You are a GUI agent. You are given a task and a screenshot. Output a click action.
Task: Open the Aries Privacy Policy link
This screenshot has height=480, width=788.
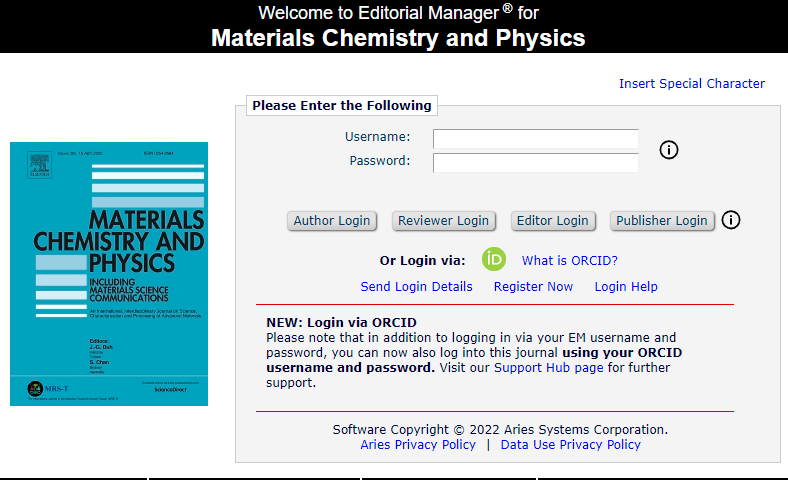tap(418, 445)
